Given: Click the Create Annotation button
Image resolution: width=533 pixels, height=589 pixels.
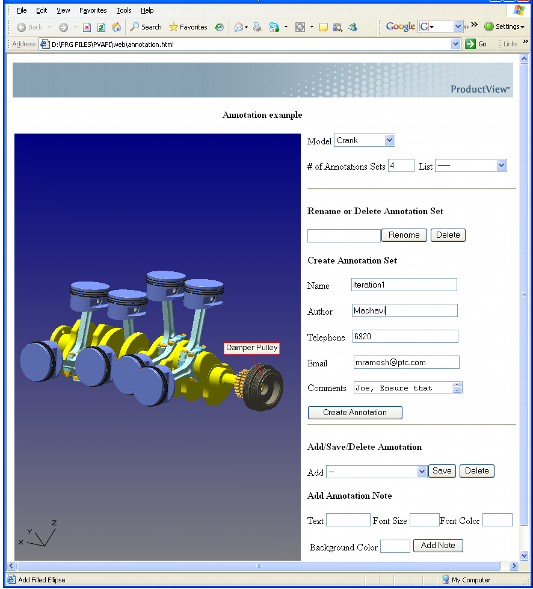Looking at the screenshot, I should tap(355, 412).
